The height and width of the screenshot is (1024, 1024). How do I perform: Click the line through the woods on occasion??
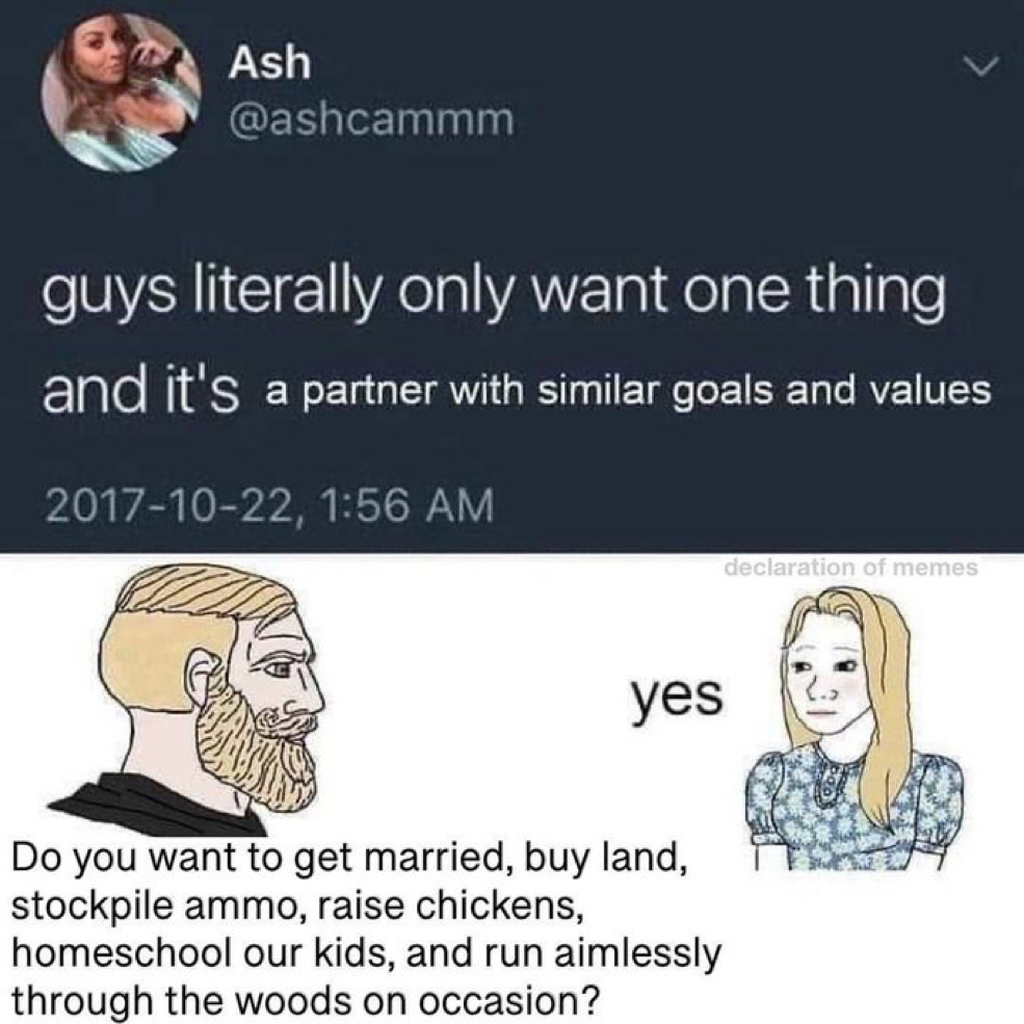[306, 1000]
